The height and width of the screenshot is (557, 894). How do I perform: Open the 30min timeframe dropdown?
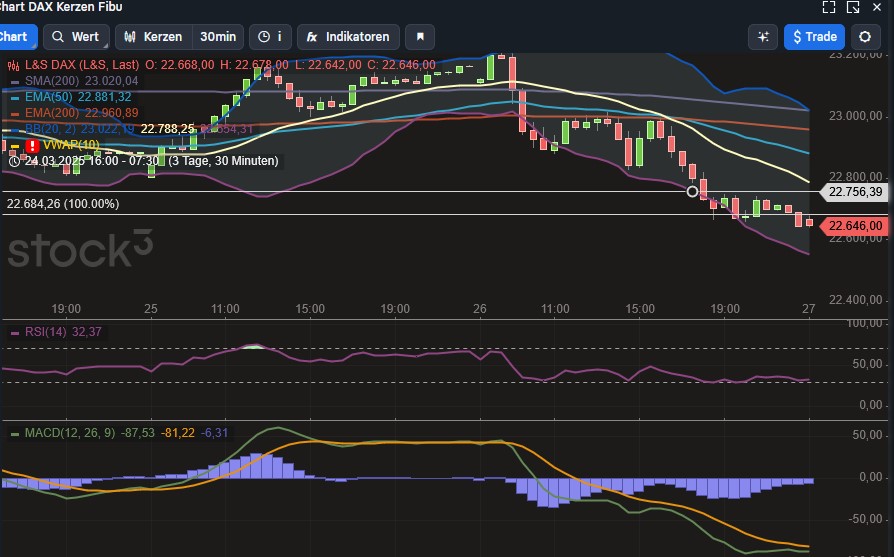pyautogui.click(x=218, y=37)
